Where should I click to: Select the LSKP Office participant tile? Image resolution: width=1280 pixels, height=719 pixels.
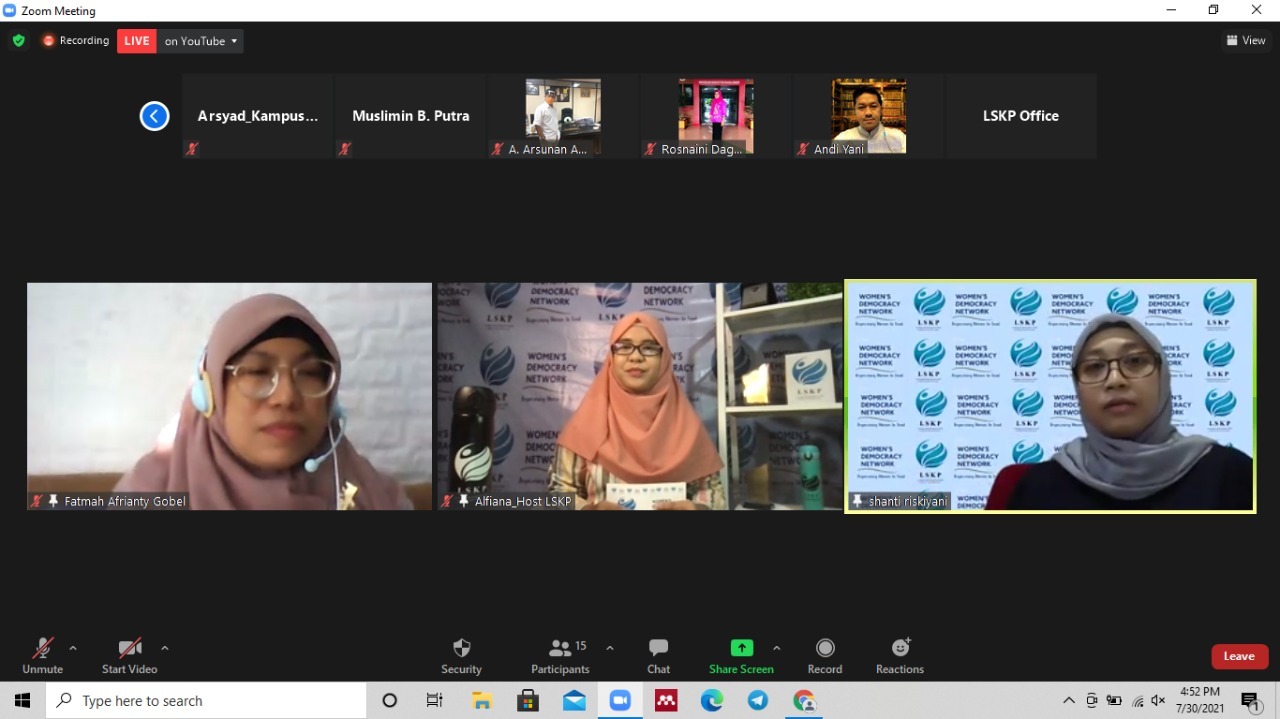coord(1021,116)
